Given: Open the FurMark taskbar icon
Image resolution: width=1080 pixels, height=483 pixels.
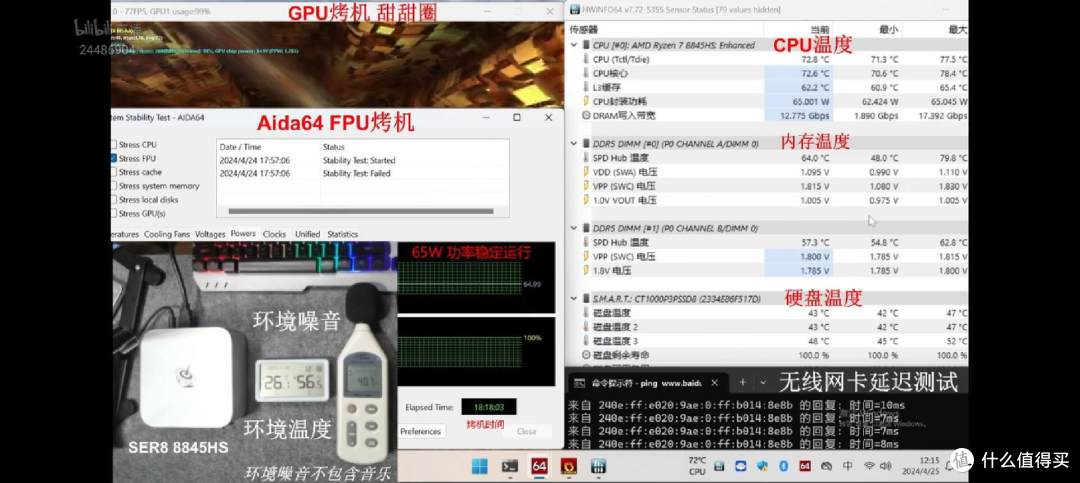Looking at the screenshot, I should [568, 466].
